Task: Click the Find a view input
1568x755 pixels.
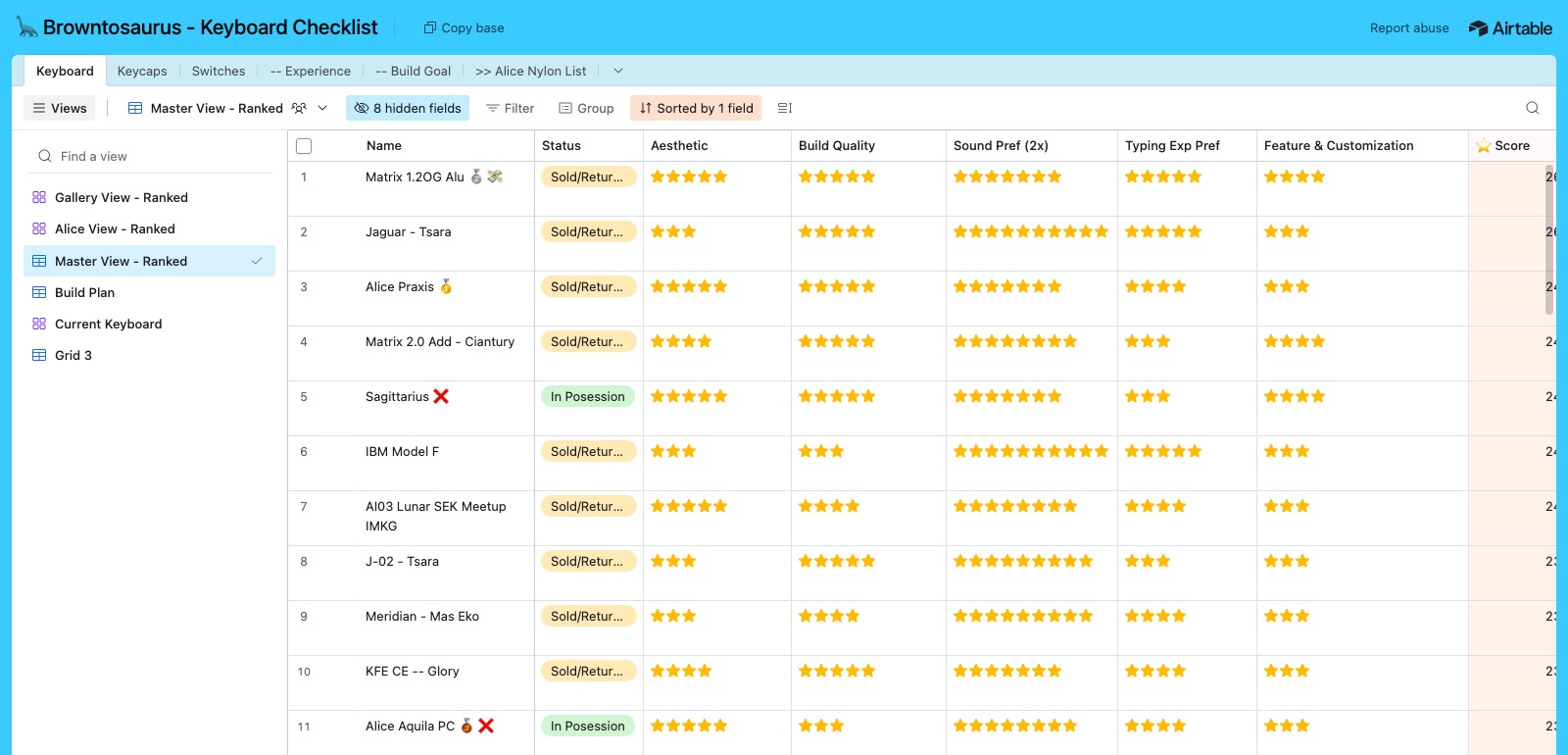Action: point(149,156)
